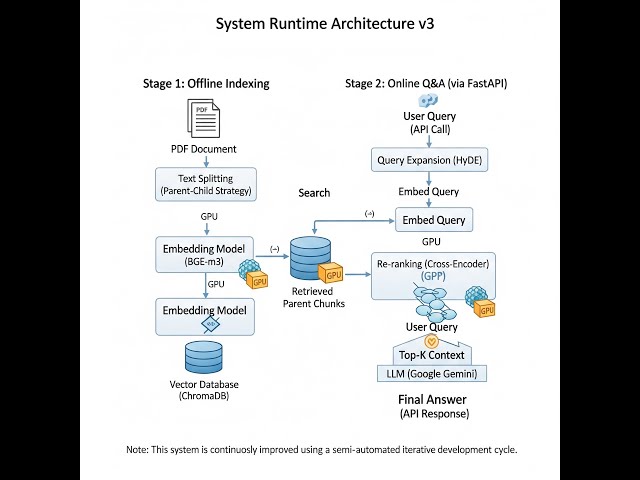The image size is (640, 480).
Task: Click the GPU label under Text Splitting box
Action: coord(209,216)
